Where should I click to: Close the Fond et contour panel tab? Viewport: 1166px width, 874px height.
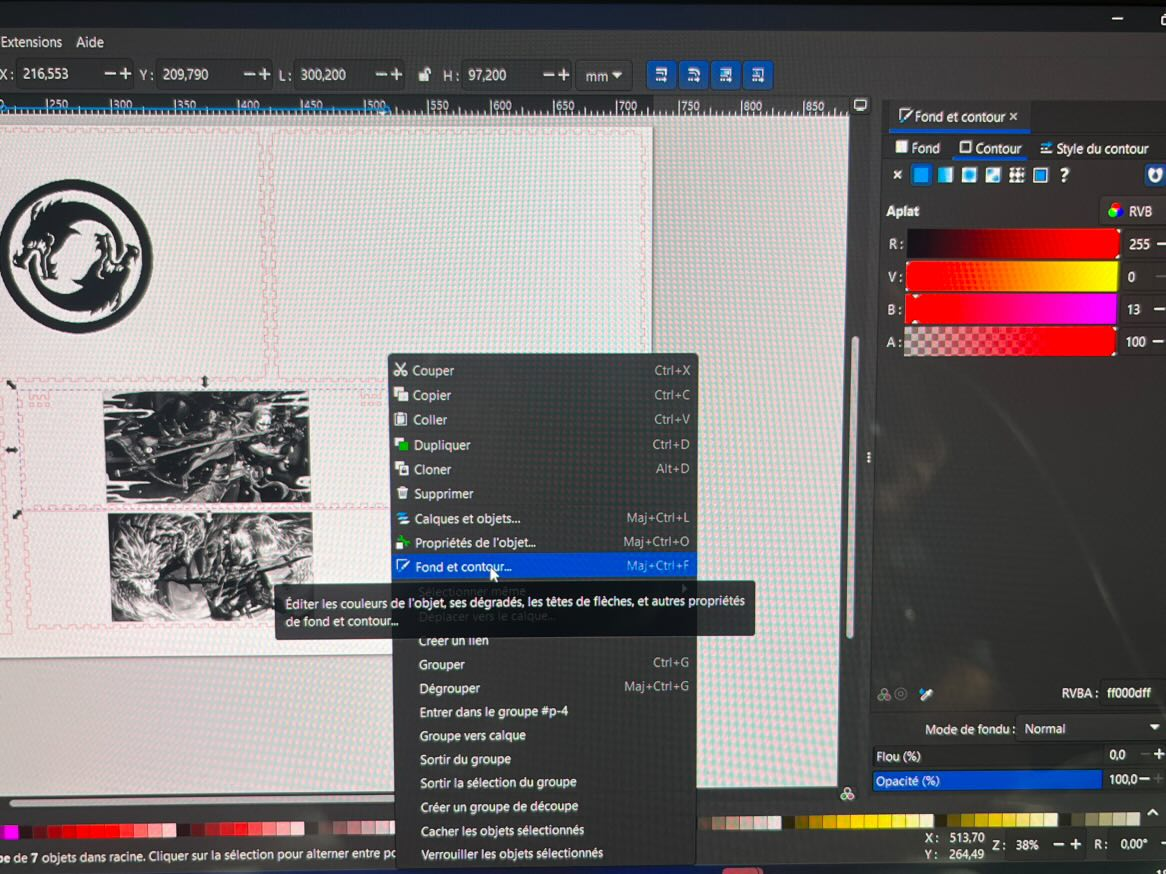point(1014,117)
